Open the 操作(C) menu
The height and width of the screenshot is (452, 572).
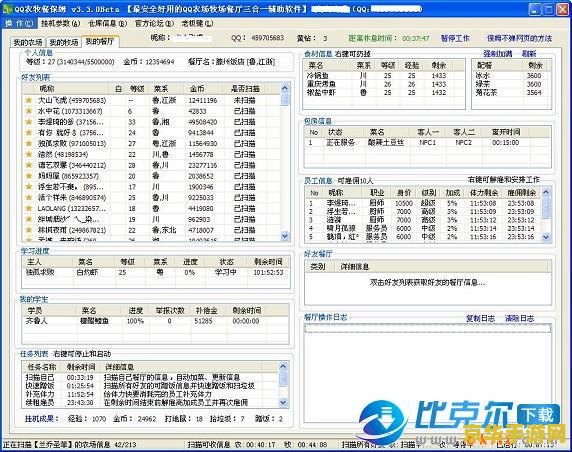coord(19,23)
